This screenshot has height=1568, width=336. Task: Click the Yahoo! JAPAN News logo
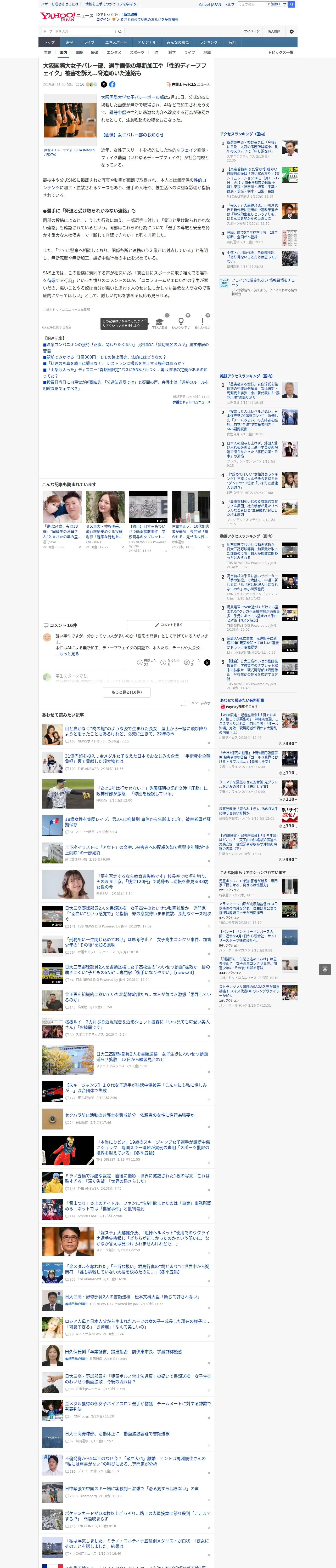[67, 16]
